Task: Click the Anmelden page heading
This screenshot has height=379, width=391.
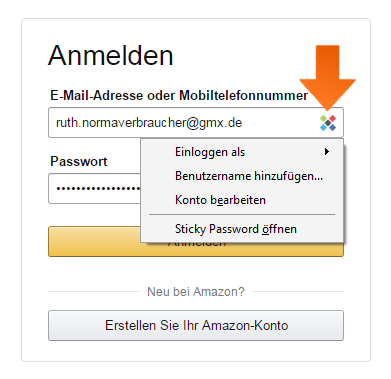Action: [x=111, y=55]
